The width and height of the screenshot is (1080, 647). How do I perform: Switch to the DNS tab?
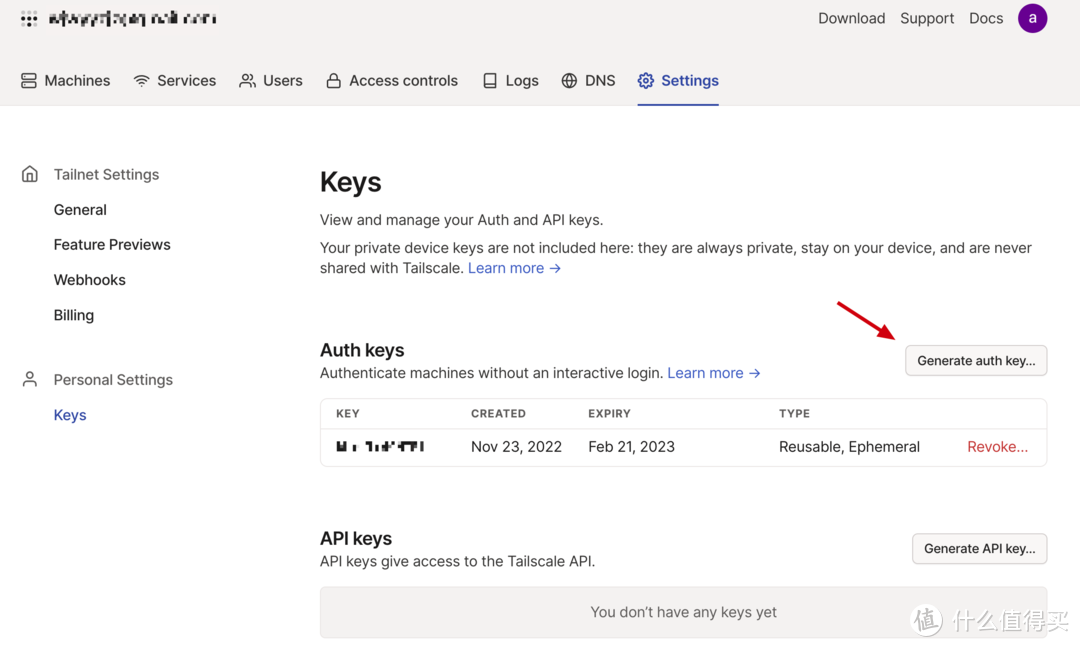pyautogui.click(x=588, y=81)
